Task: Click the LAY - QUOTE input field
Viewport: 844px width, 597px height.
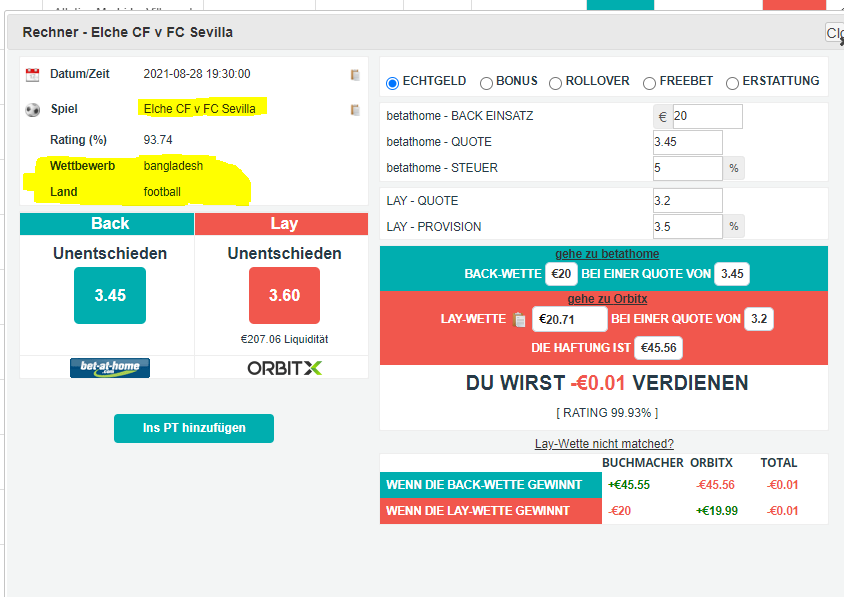Action: click(687, 201)
